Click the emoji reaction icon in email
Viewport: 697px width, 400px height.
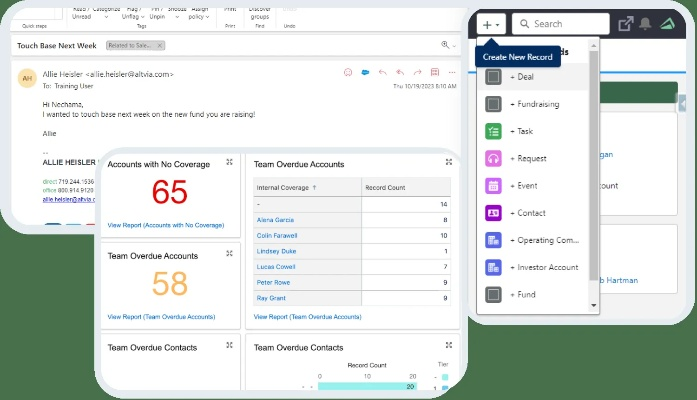(x=348, y=73)
